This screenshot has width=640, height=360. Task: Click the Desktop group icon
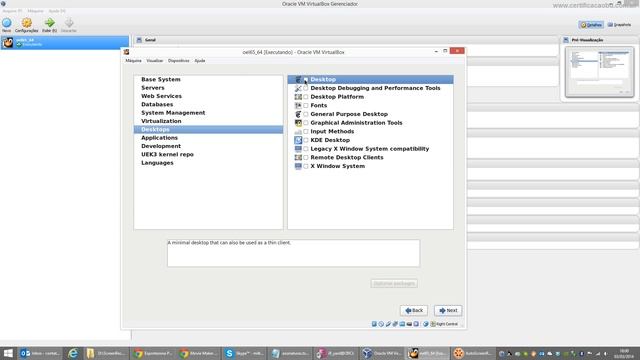coord(298,80)
